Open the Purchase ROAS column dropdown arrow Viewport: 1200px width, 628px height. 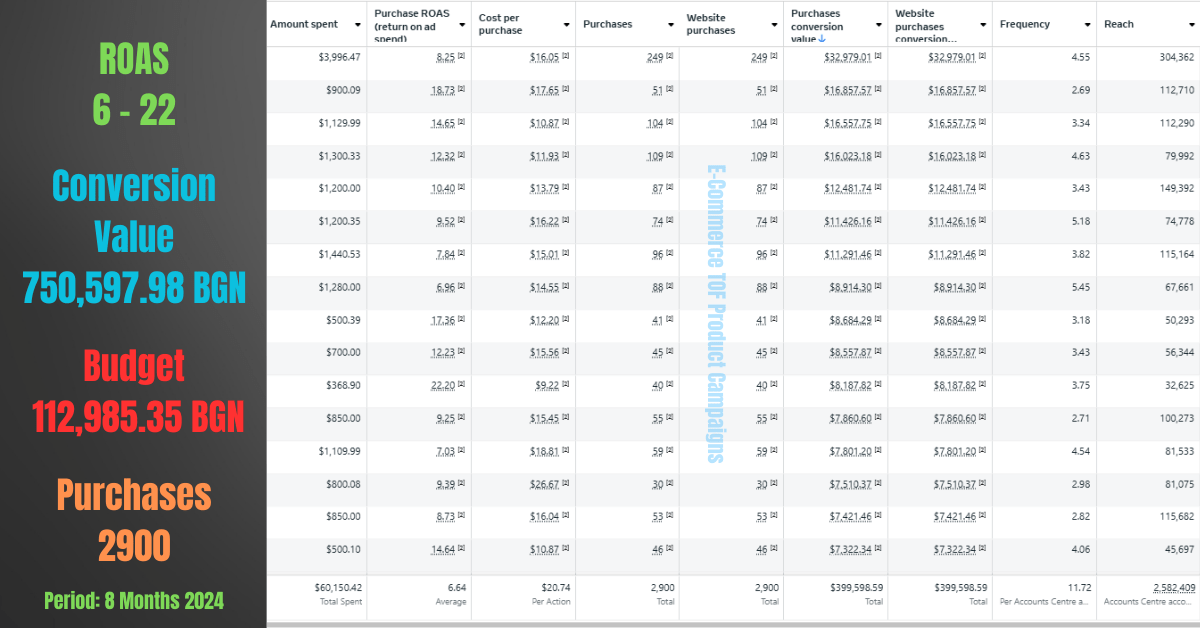pyautogui.click(x=462, y=24)
